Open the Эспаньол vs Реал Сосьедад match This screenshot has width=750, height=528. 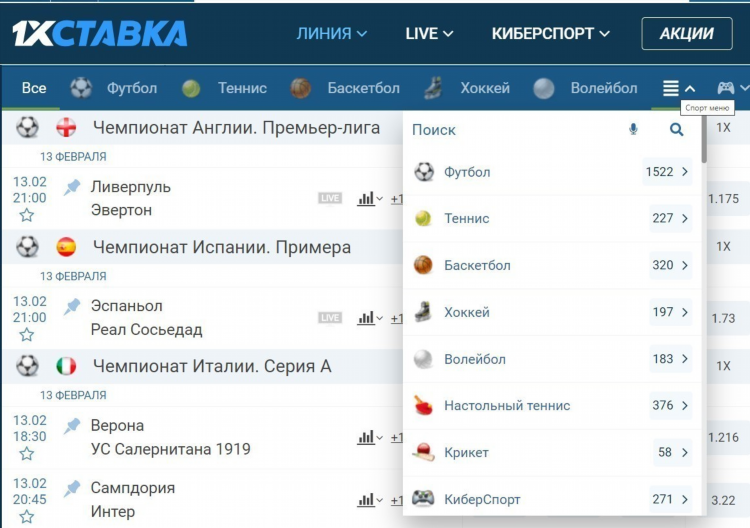pos(146,318)
